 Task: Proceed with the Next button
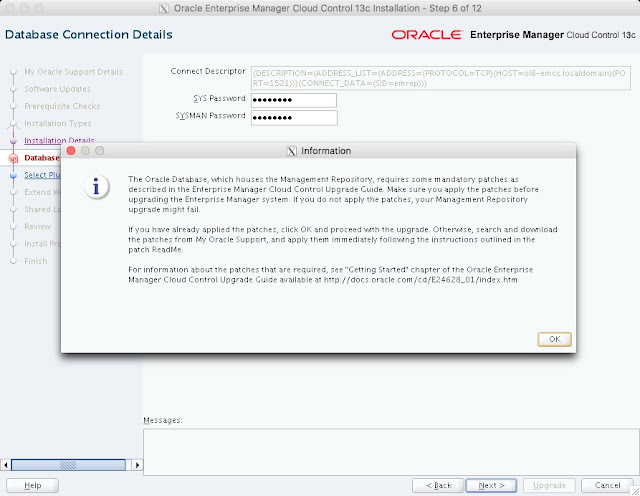coord(491,485)
